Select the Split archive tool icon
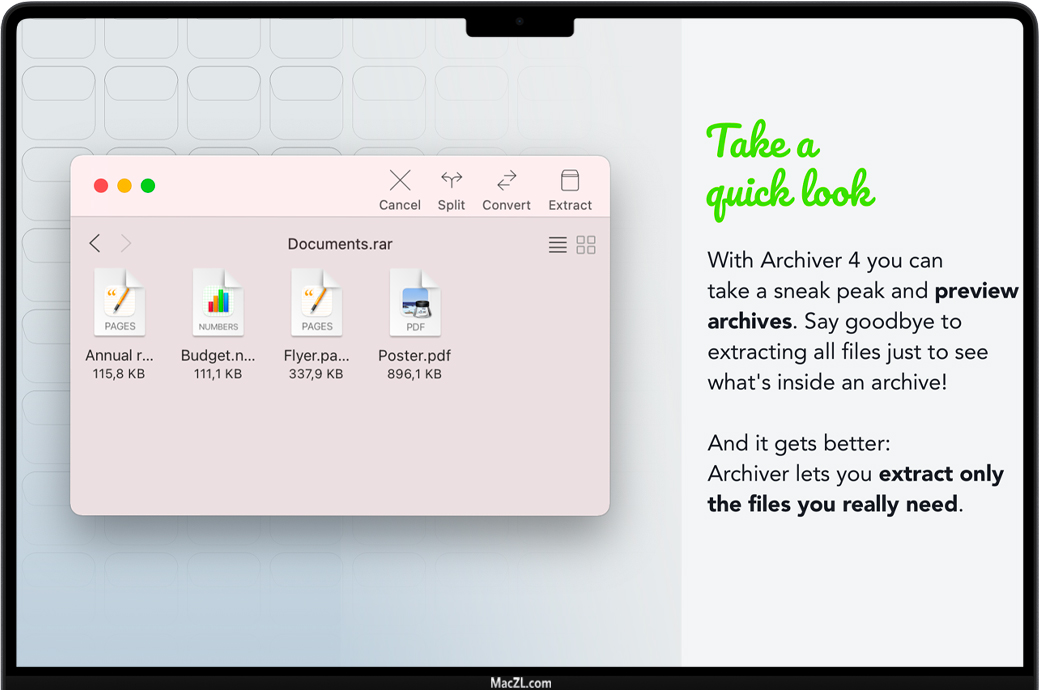Viewport: 1040px width, 690px height. pos(451,181)
